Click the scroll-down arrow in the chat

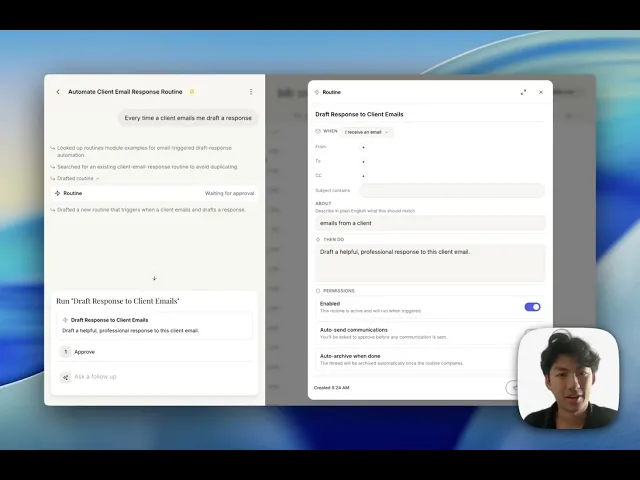pyautogui.click(x=154, y=278)
